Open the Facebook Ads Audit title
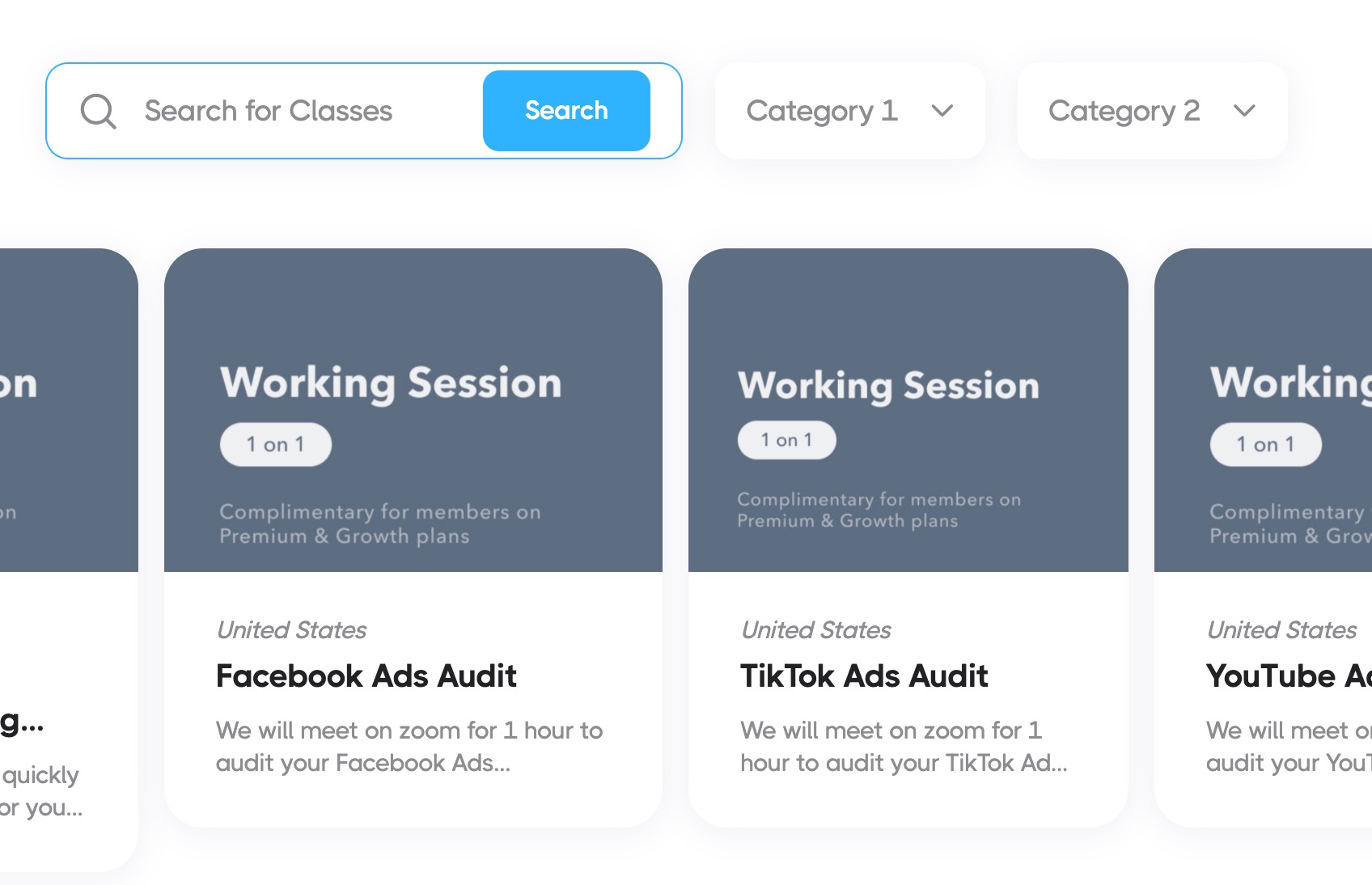 pyautogui.click(x=366, y=676)
